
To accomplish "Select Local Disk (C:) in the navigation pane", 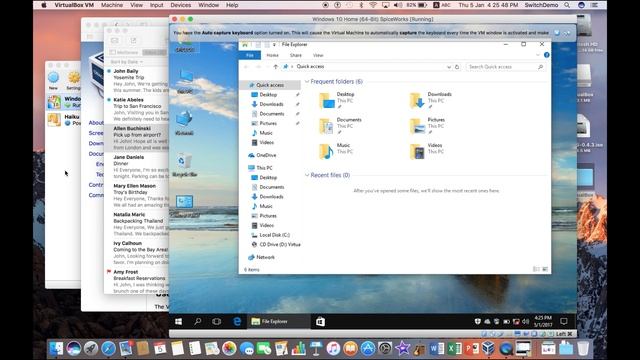I will (x=274, y=235).
